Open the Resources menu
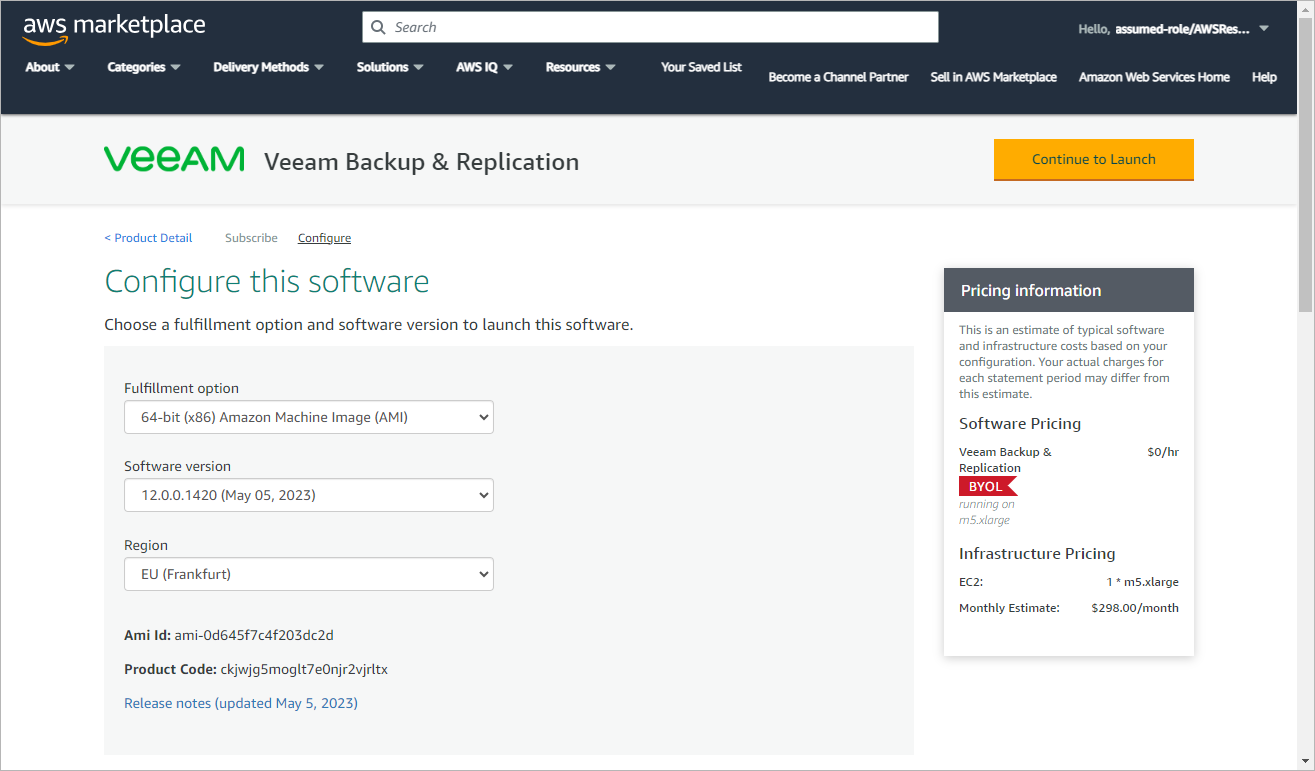 click(581, 67)
